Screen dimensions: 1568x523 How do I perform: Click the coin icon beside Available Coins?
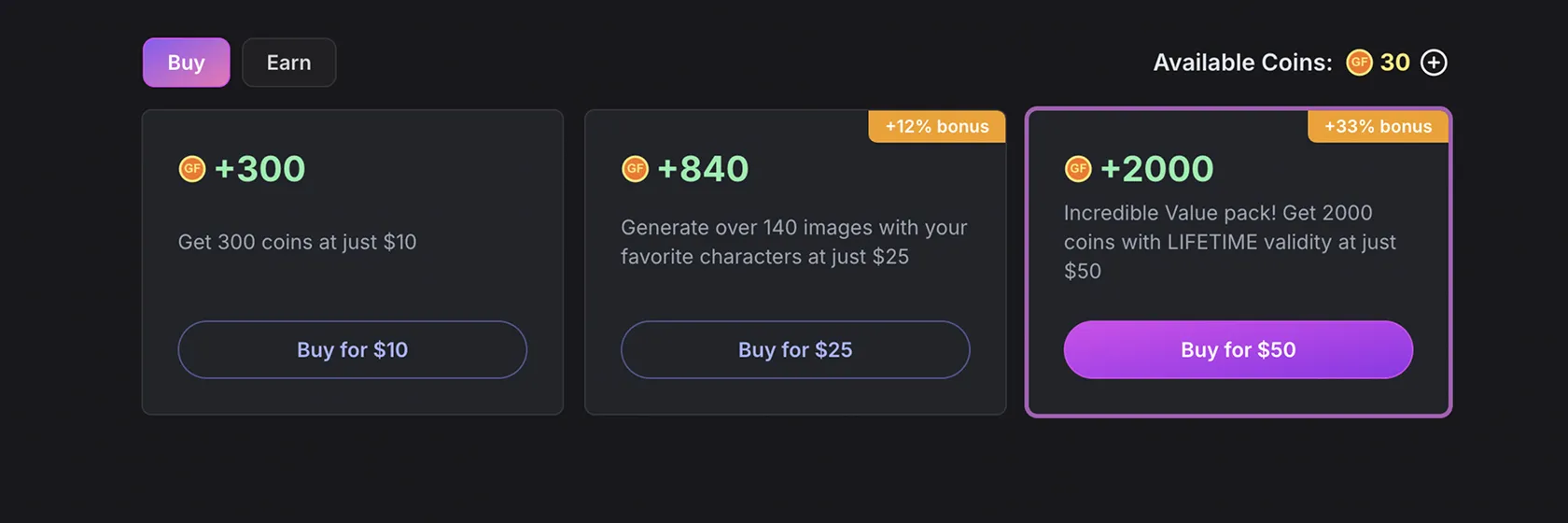point(1359,63)
